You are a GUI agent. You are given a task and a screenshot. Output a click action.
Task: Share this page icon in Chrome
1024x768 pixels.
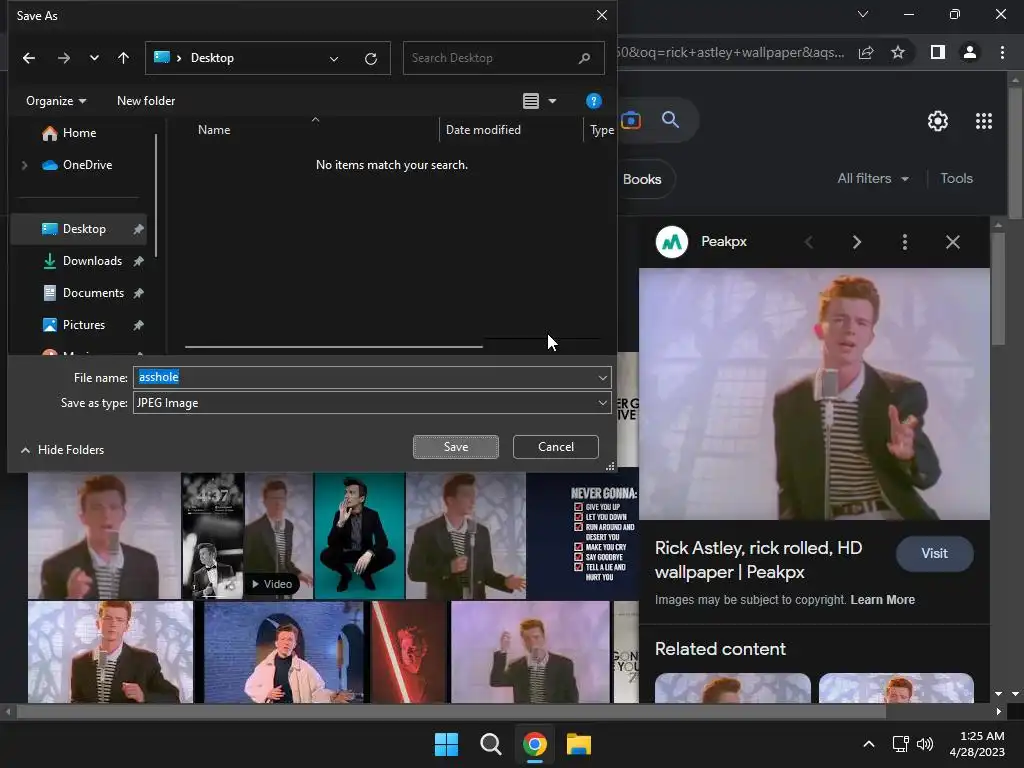point(866,53)
